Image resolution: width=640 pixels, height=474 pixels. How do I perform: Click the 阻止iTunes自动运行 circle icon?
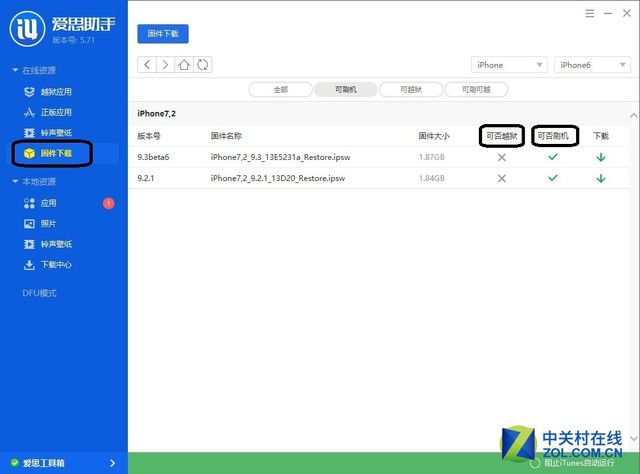point(535,463)
